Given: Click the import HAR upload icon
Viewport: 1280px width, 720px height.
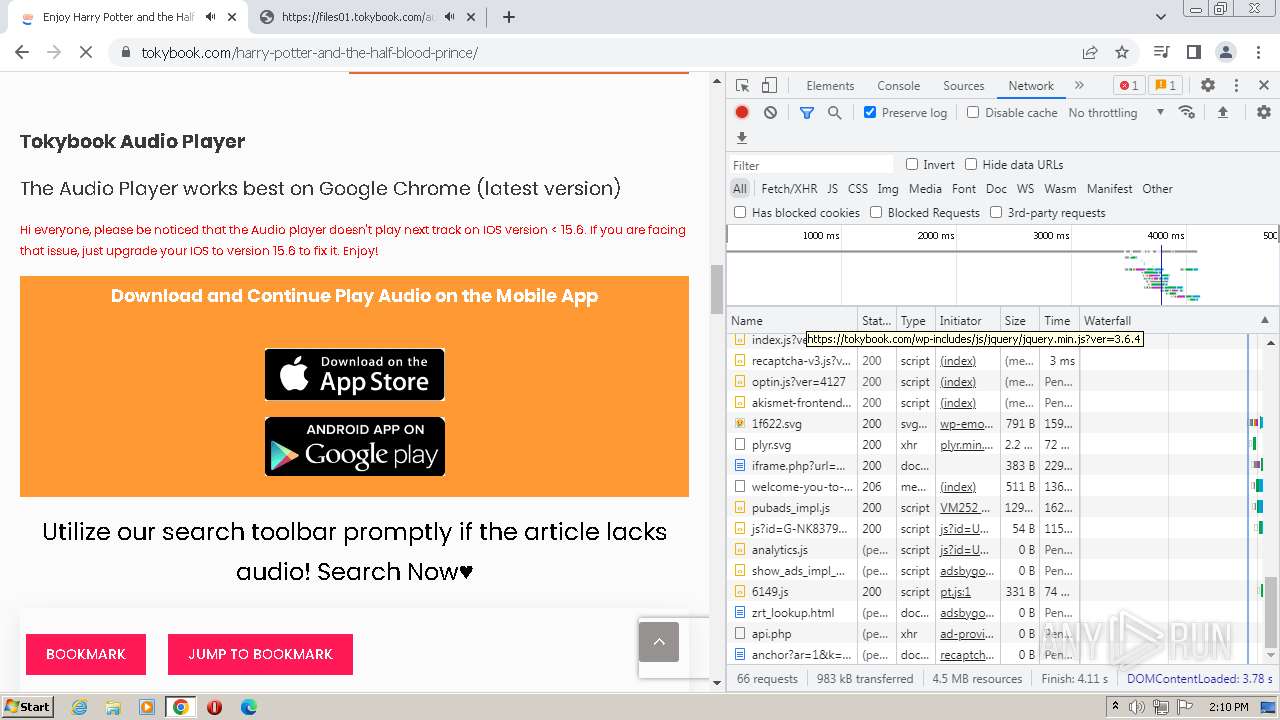Looking at the screenshot, I should (x=1222, y=113).
